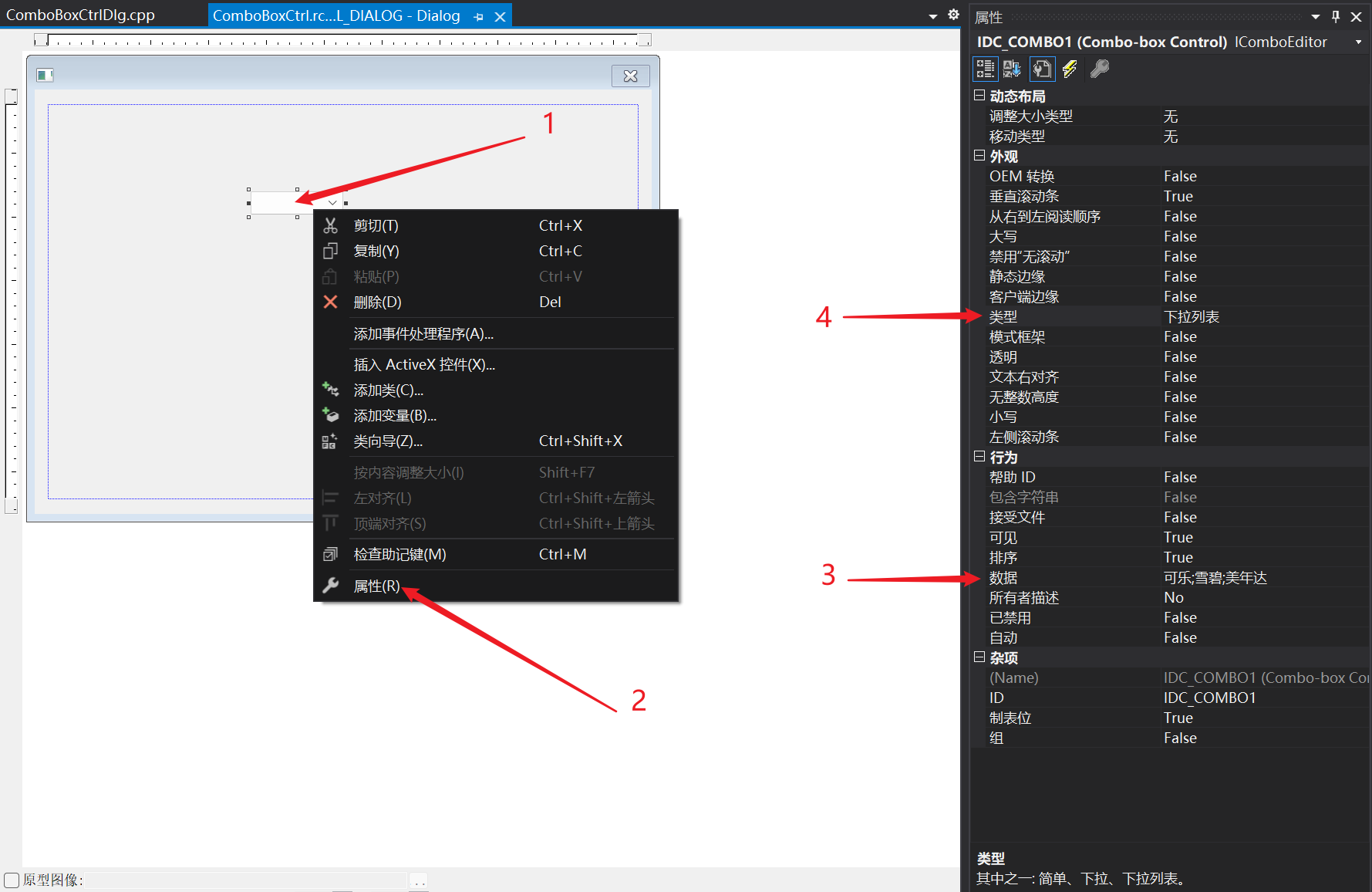Click the designed dialog's X button
This screenshot has height=892, width=1372.
point(630,76)
